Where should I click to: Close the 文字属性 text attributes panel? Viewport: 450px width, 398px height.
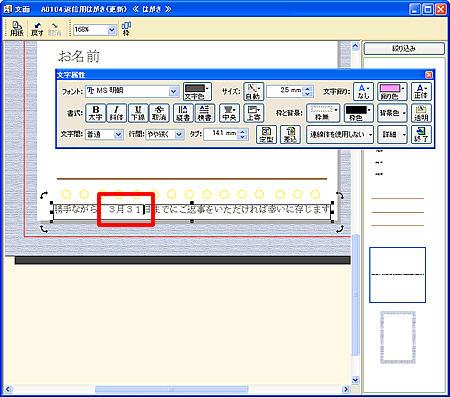pos(429,75)
